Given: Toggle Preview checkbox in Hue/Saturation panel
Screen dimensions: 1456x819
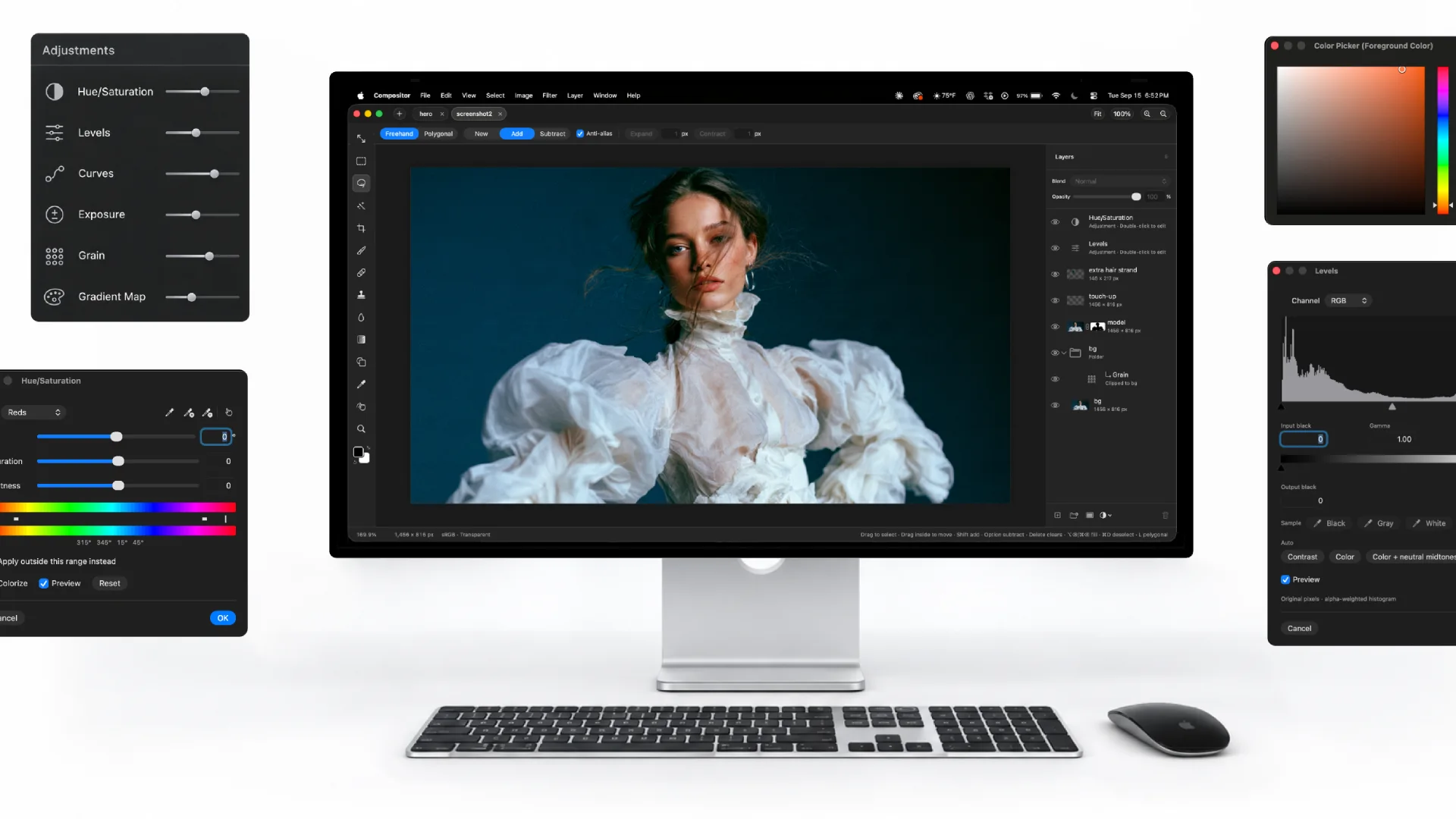Looking at the screenshot, I should click(x=44, y=584).
